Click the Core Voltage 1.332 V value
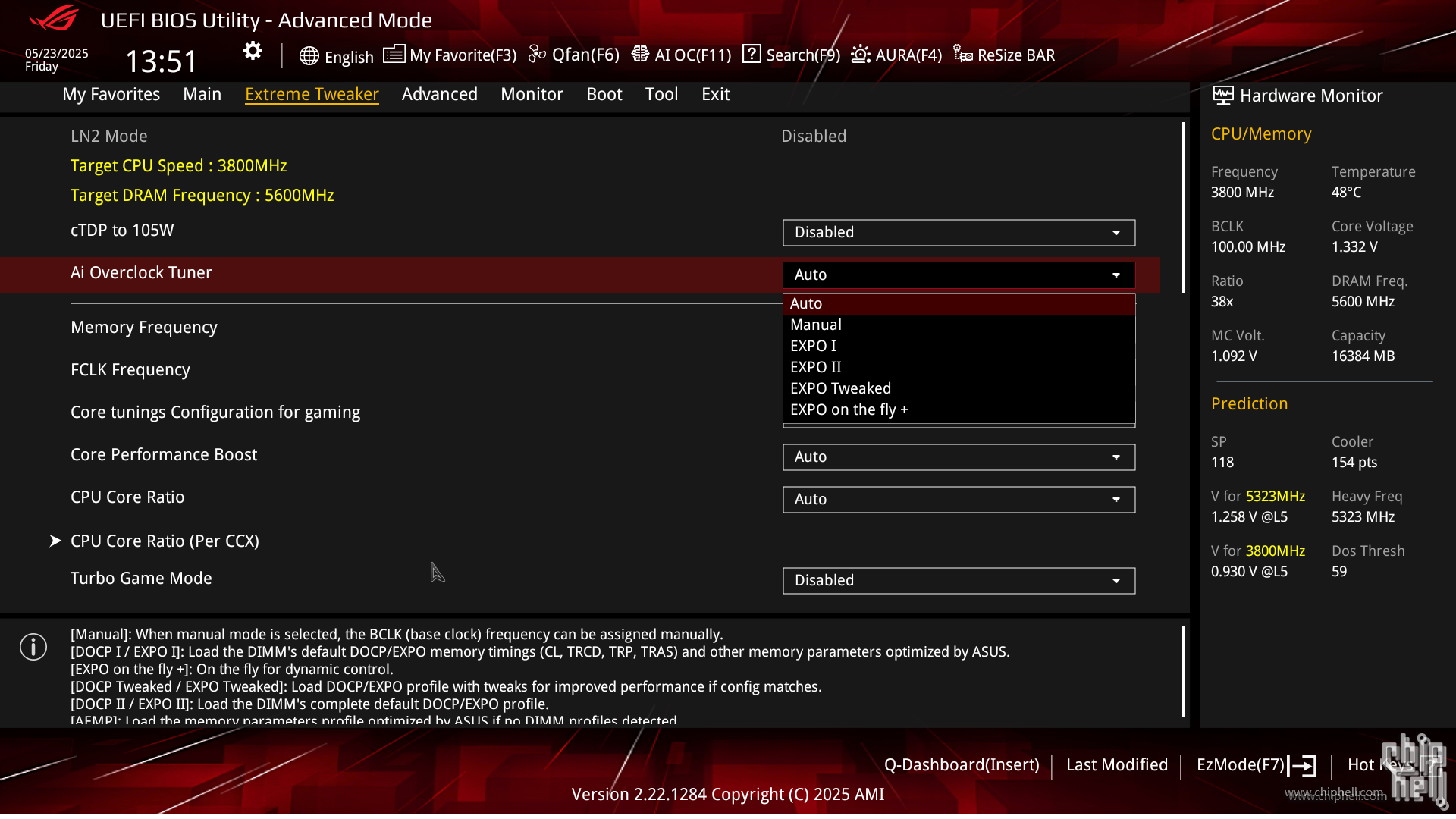The image size is (1456, 819). (1354, 247)
